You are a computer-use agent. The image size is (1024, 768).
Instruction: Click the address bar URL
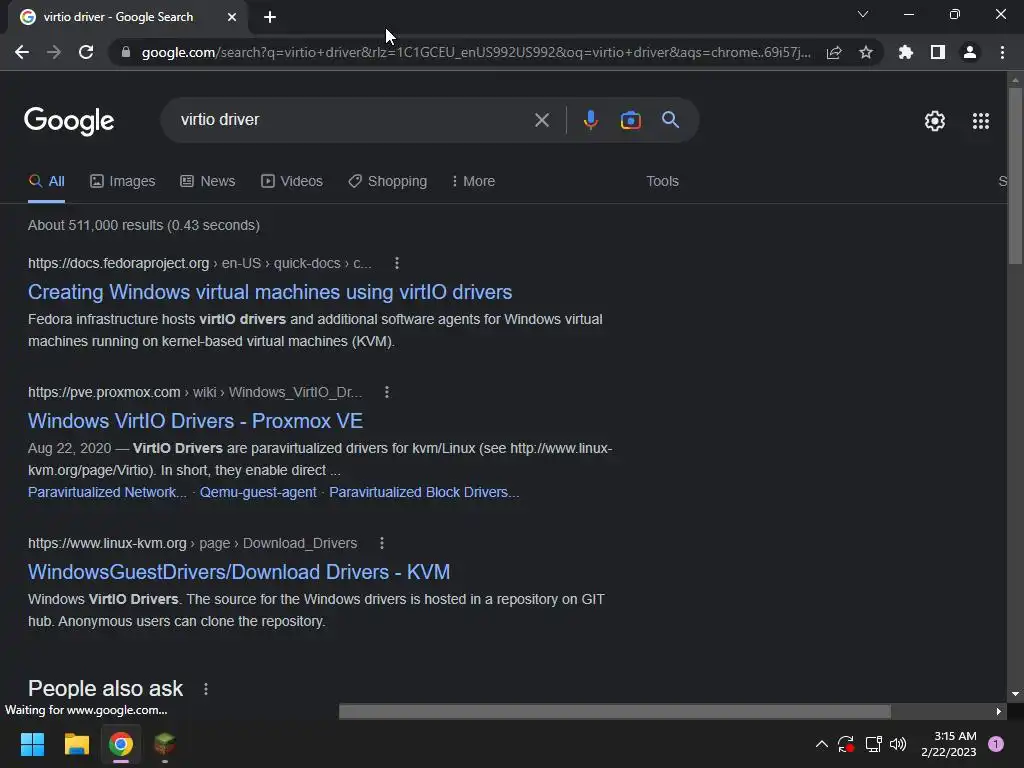476,52
